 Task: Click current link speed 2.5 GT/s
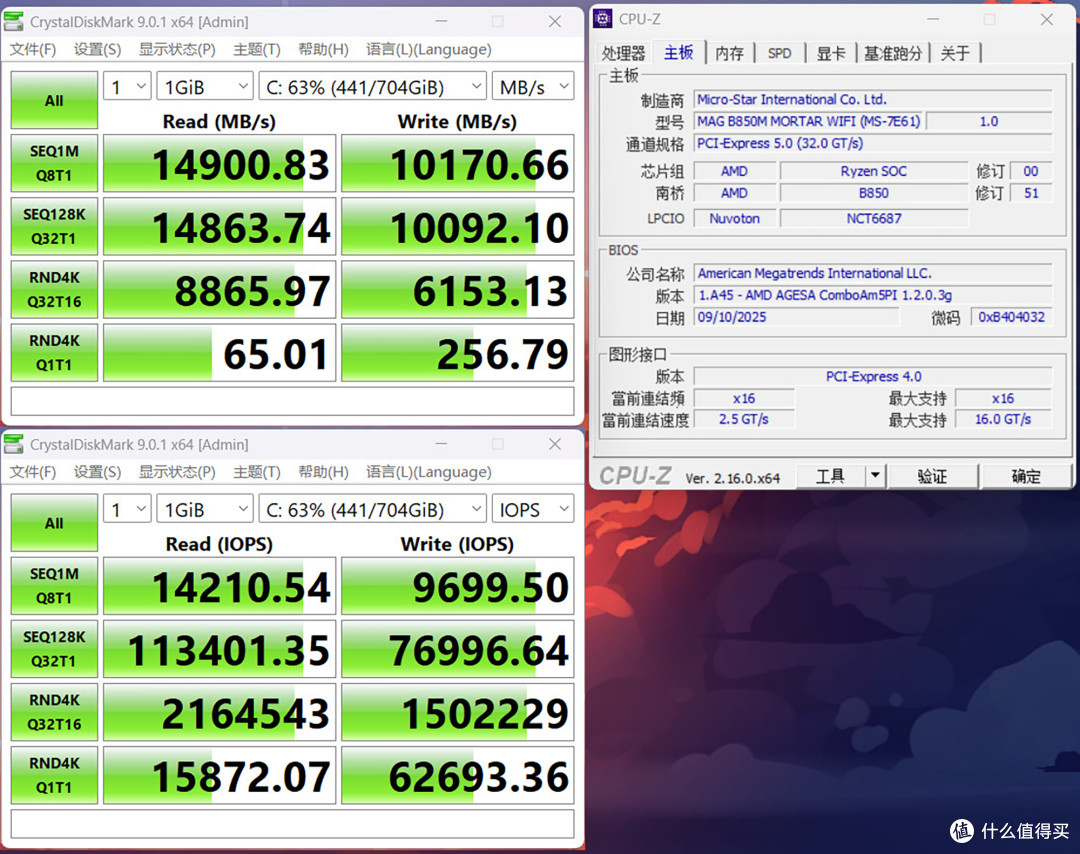pos(744,419)
